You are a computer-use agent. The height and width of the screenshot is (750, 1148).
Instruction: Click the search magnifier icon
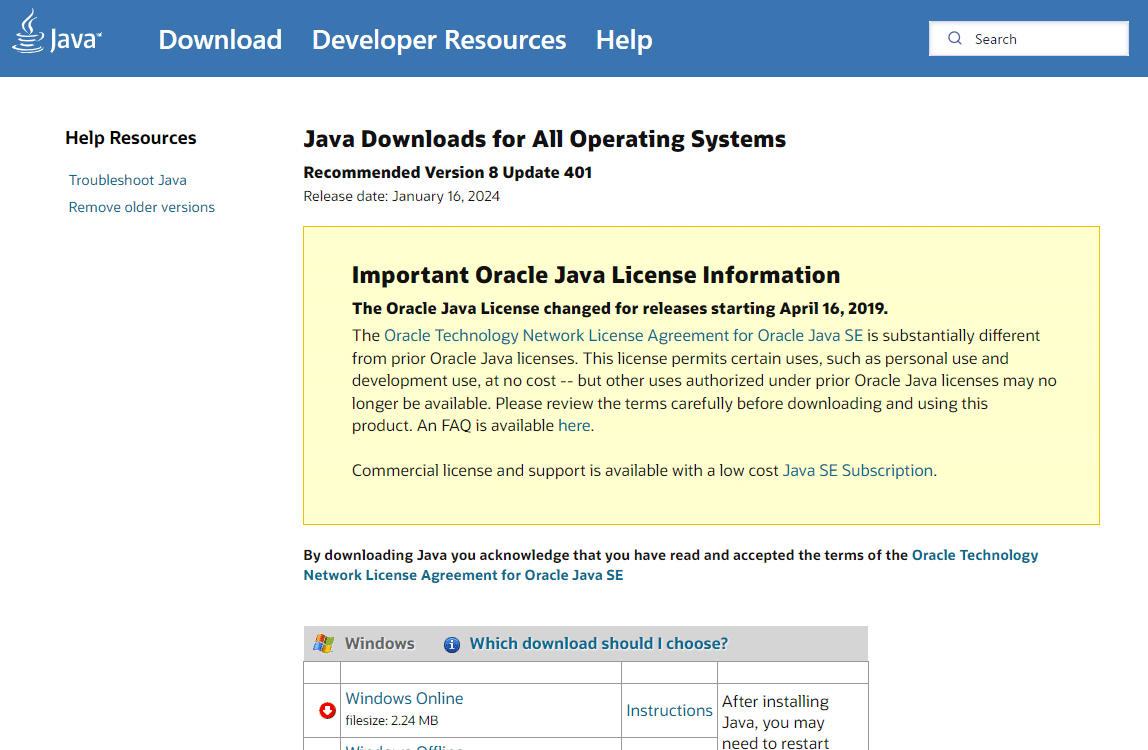pyautogui.click(x=955, y=38)
